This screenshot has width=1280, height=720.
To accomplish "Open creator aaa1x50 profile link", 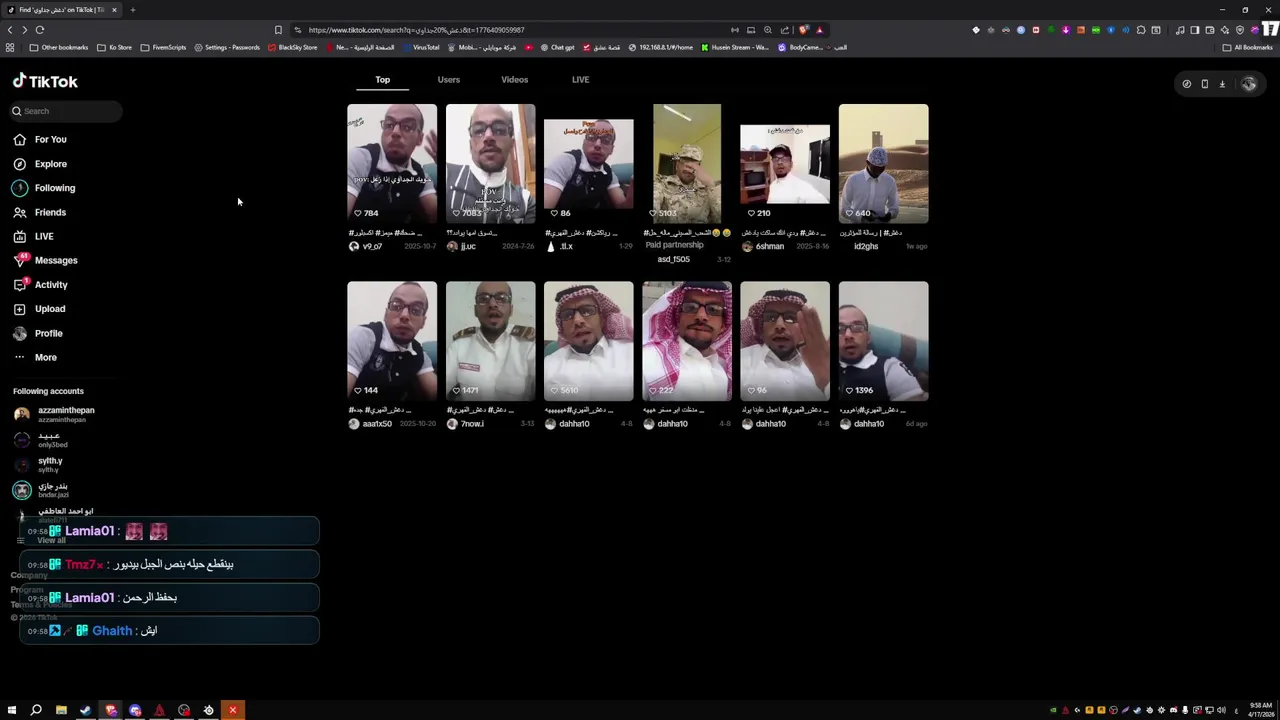I will click(377, 424).
